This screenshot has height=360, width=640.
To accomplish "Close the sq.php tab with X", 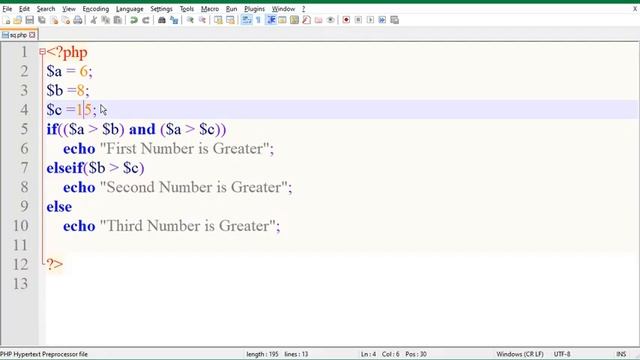I will tap(32, 35).
